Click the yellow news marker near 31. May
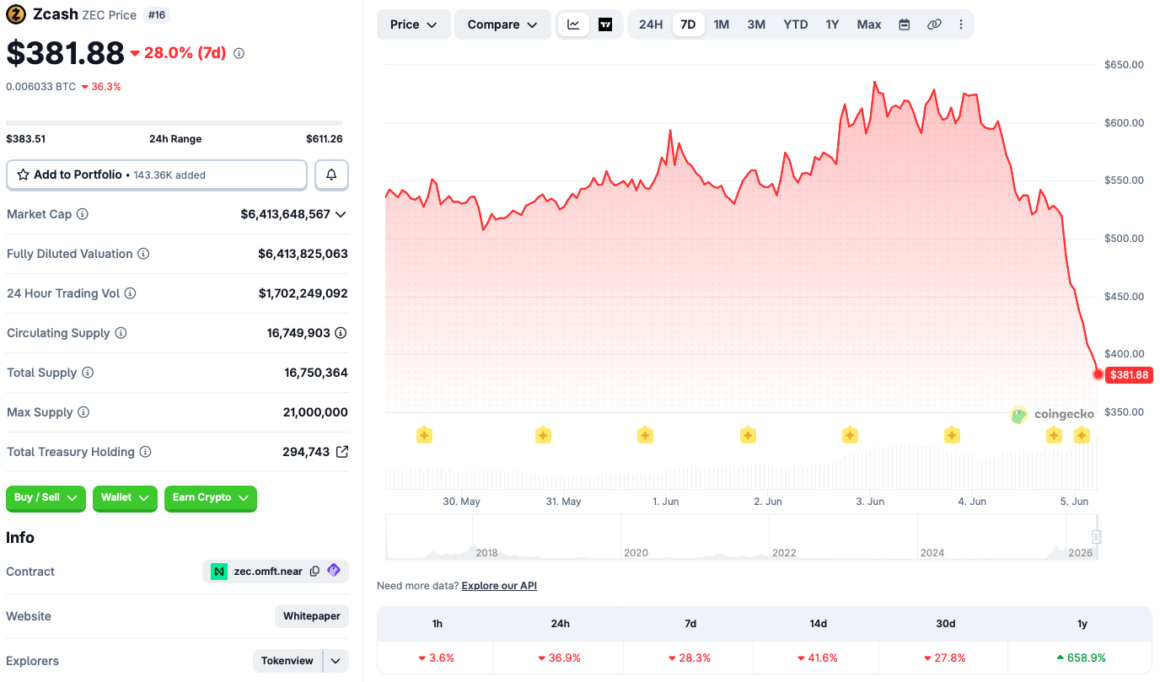Viewport: 1160px width, 682px height. pos(543,435)
